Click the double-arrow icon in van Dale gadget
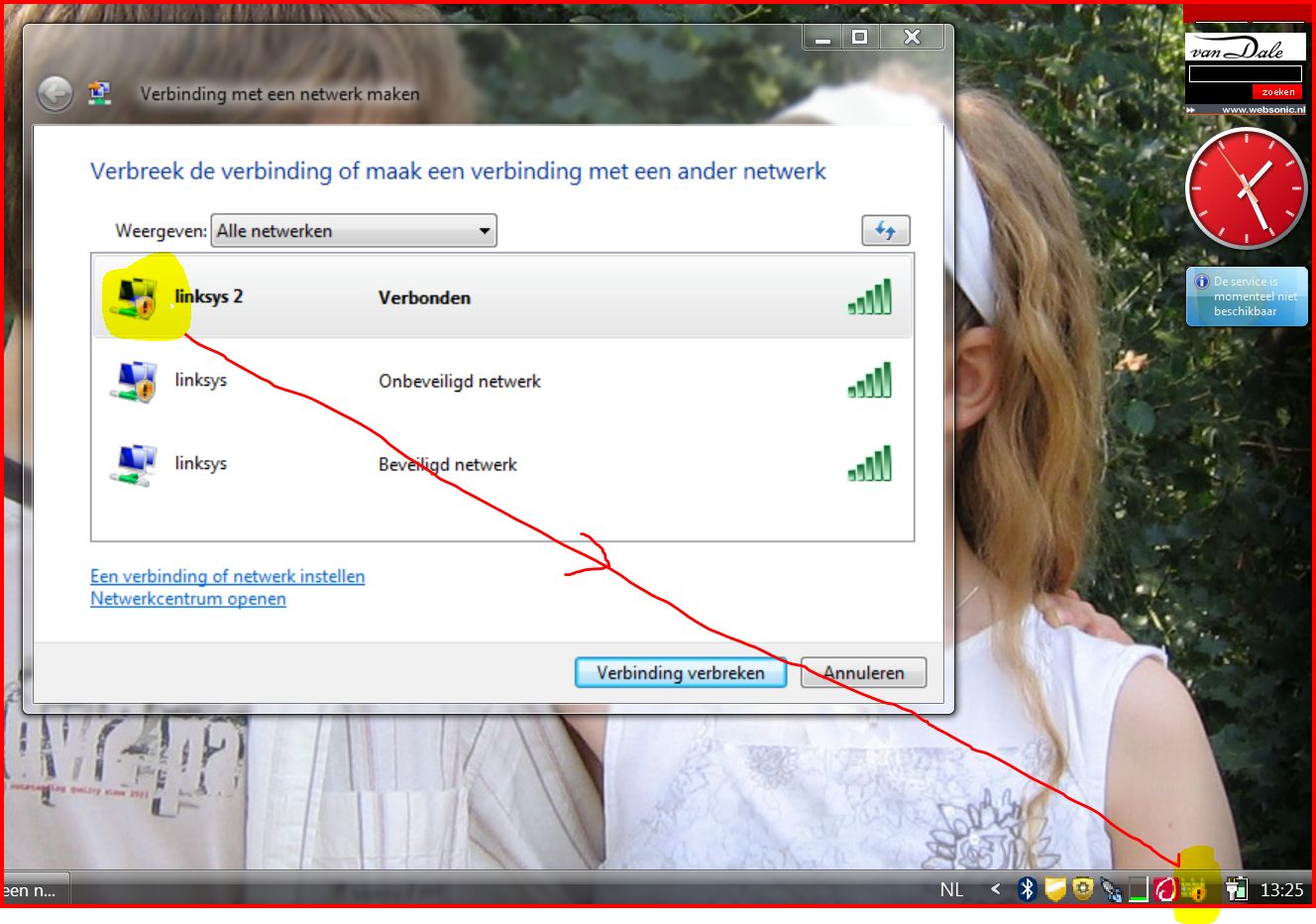The image size is (1316, 924). pyautogui.click(x=1191, y=110)
